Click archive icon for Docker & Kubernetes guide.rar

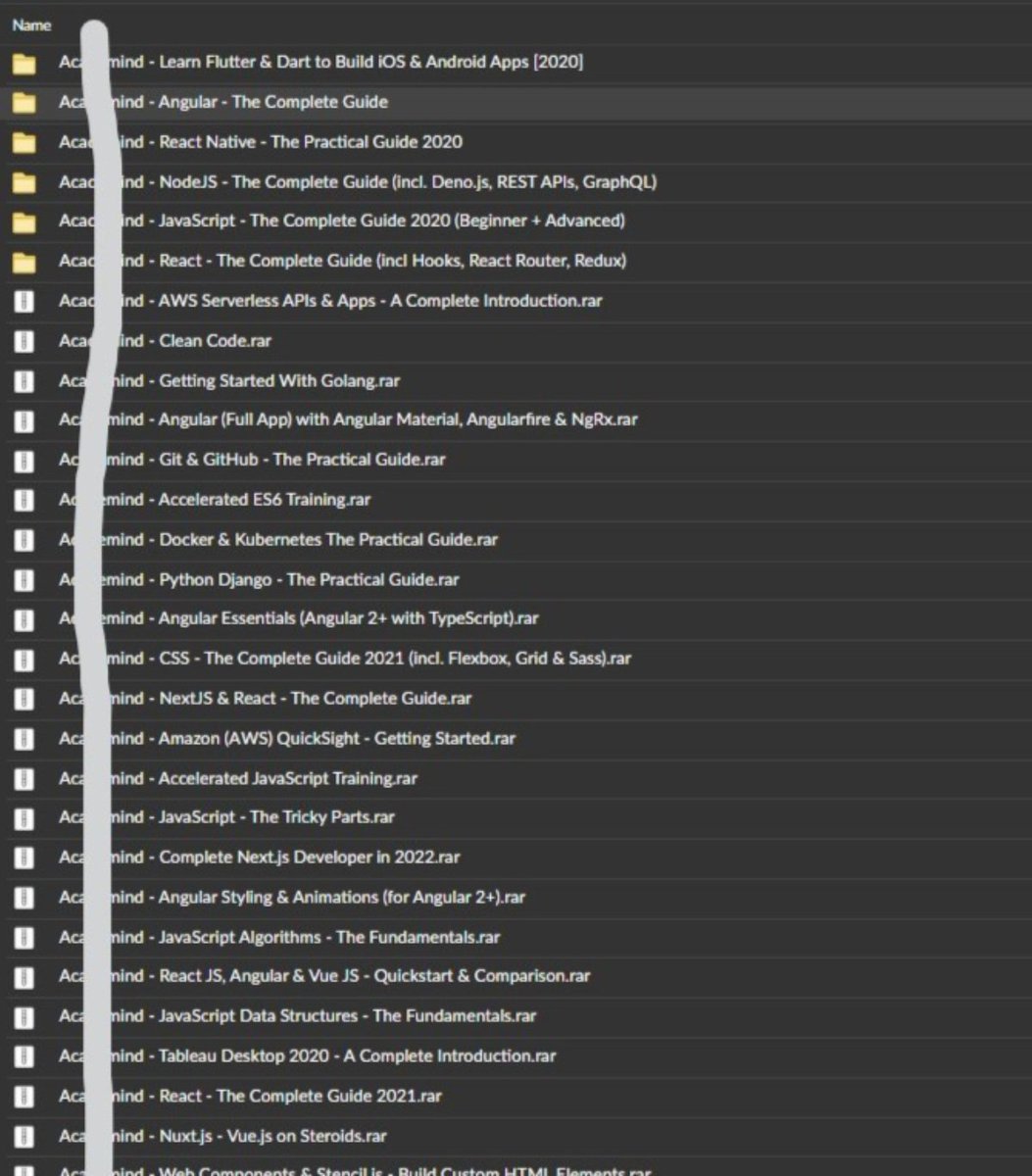click(x=25, y=541)
